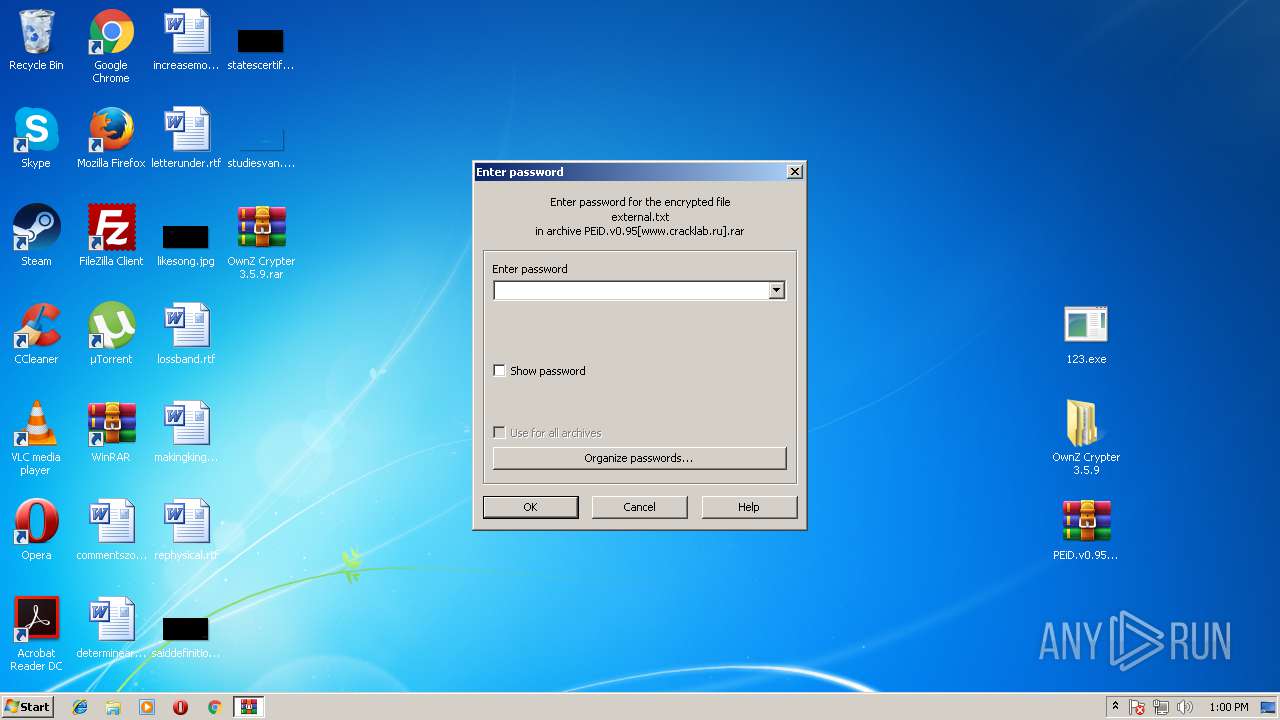Open the FileZilla Client shortcut
This screenshot has width=1280, height=720.
(x=111, y=237)
